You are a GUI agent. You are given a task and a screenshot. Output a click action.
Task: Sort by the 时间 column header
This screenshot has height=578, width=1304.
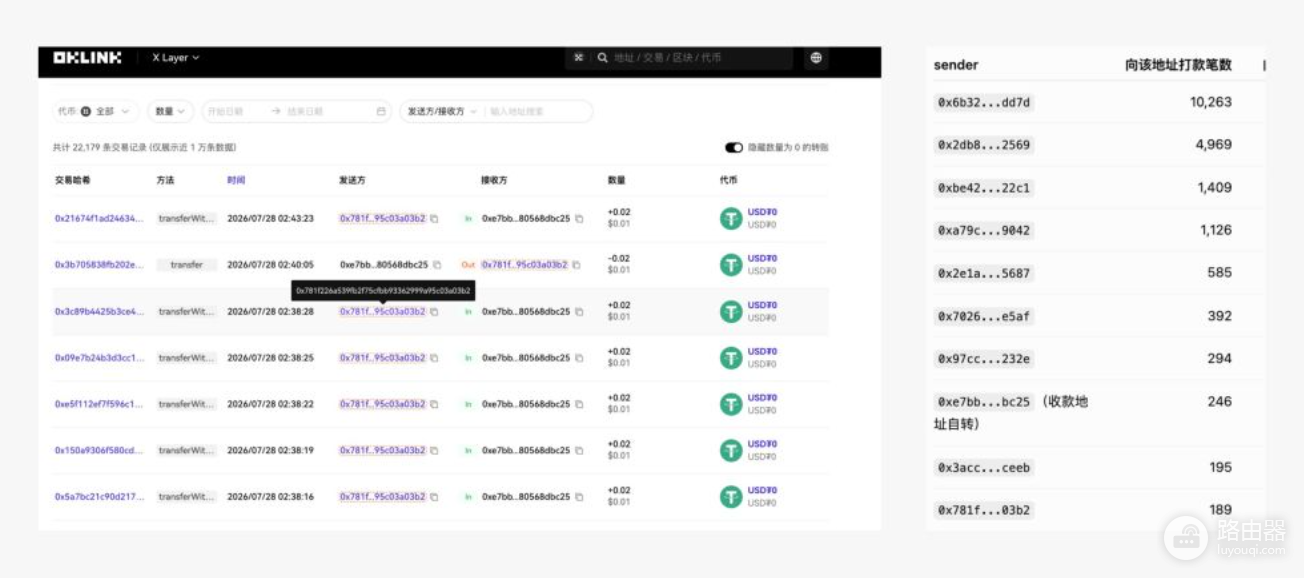(x=236, y=180)
